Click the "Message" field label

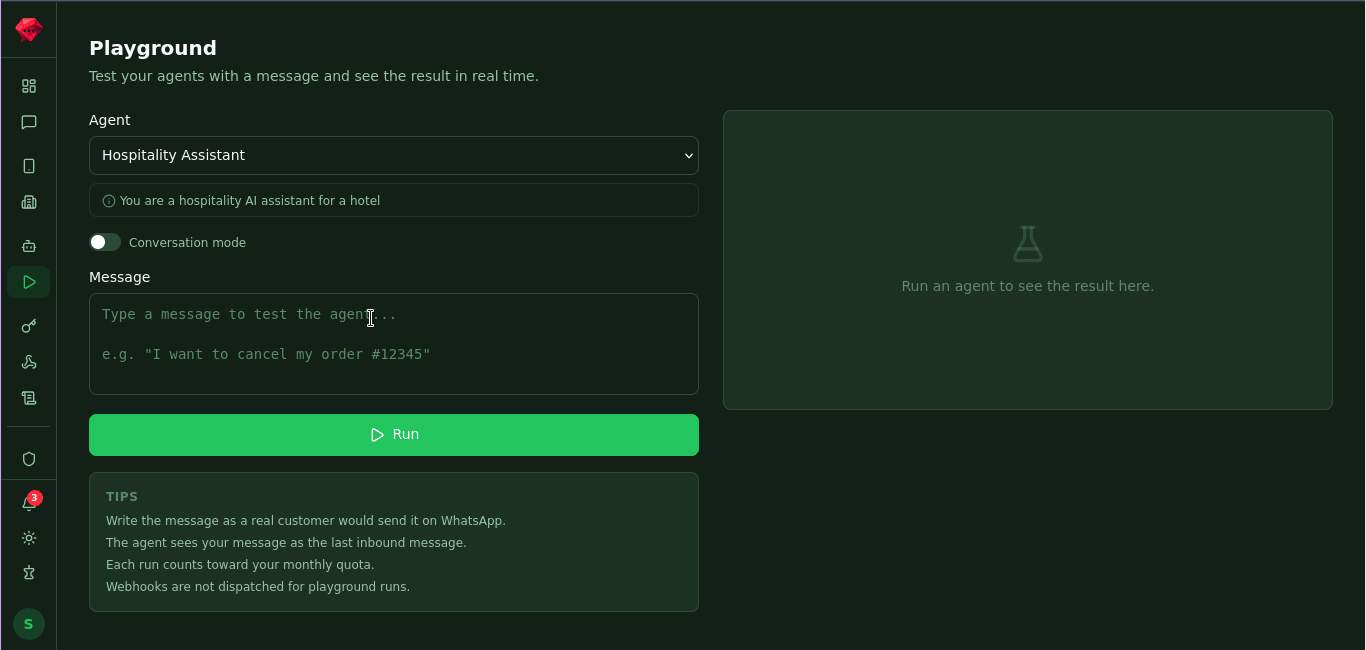tap(120, 277)
